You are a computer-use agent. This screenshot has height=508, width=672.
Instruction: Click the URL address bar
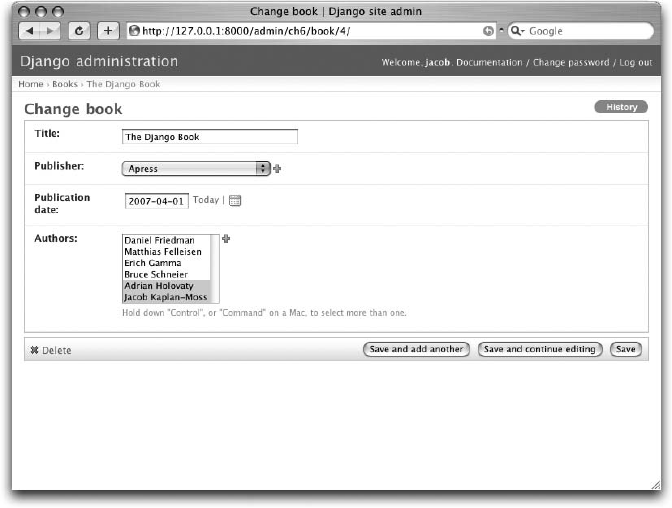click(x=311, y=31)
